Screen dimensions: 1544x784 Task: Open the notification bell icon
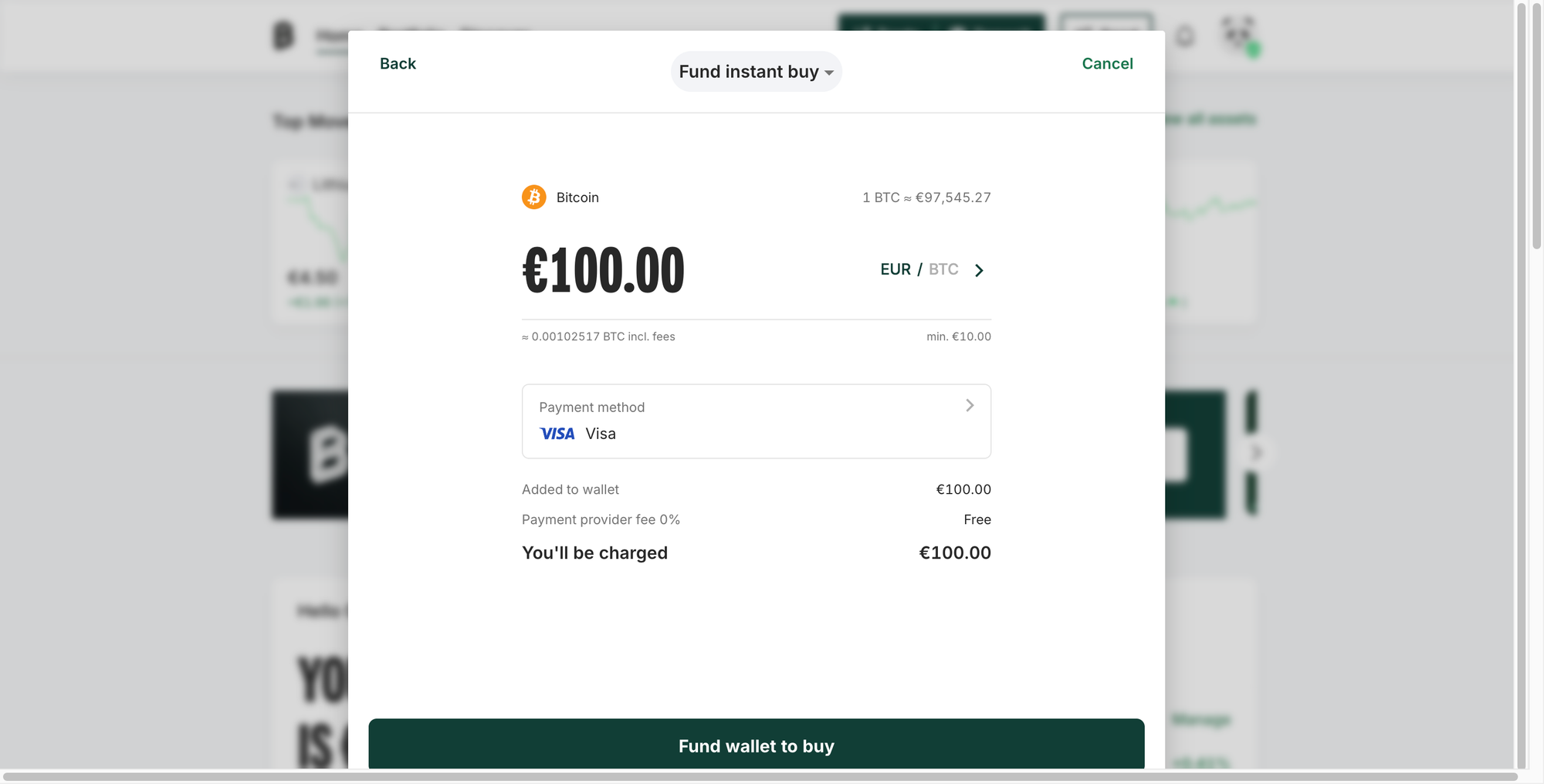point(1185,36)
